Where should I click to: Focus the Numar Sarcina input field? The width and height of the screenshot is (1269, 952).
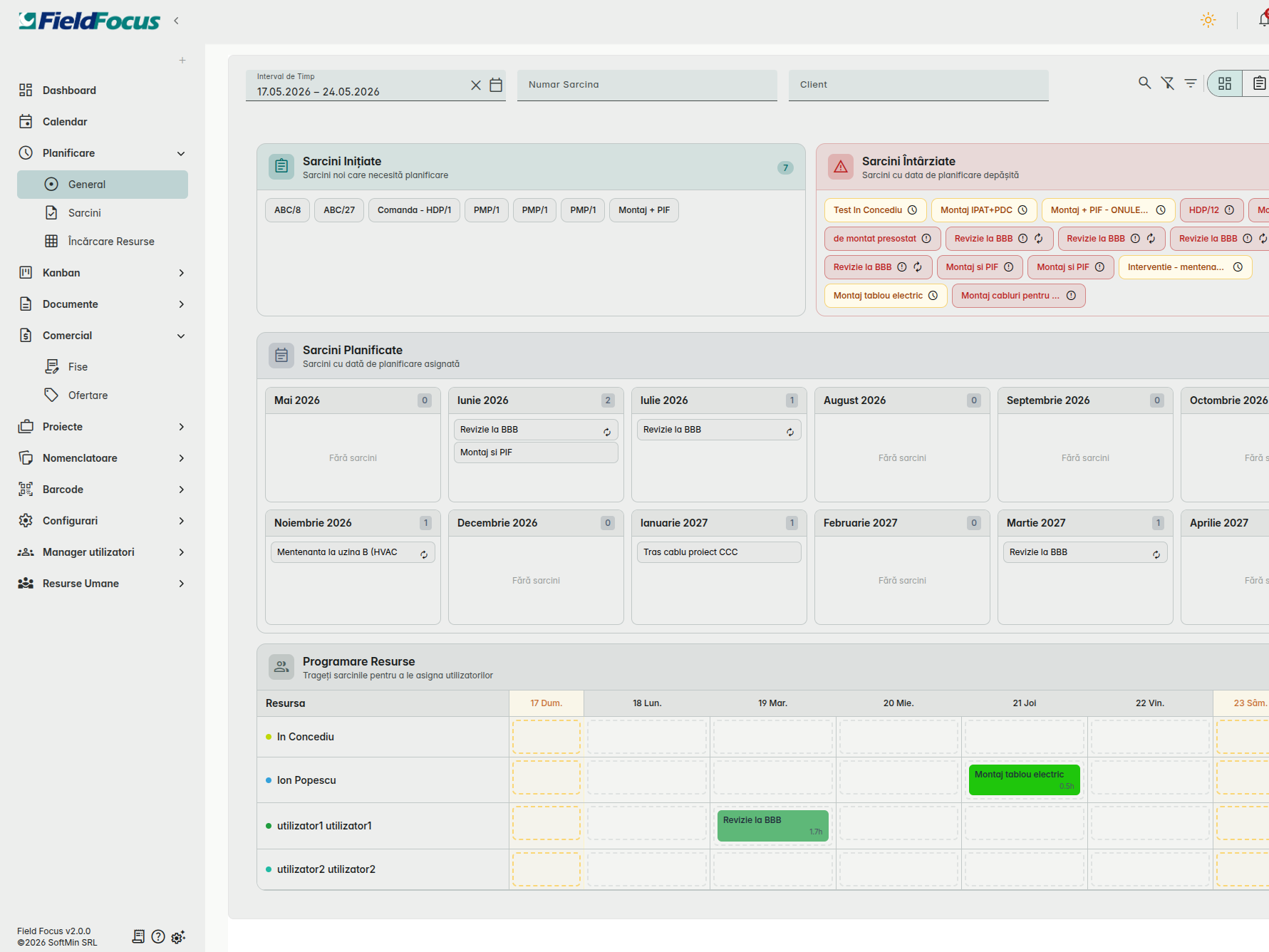[647, 85]
